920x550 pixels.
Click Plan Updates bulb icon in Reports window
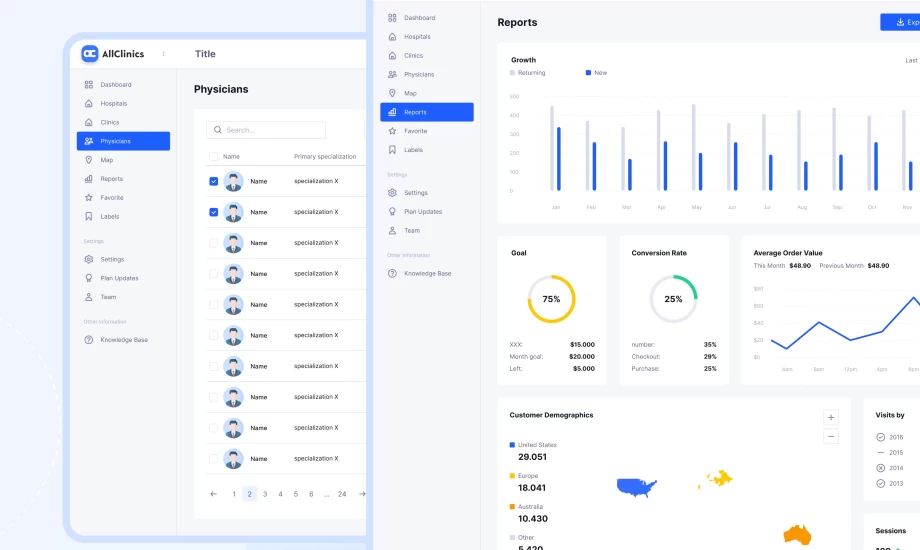tap(393, 211)
